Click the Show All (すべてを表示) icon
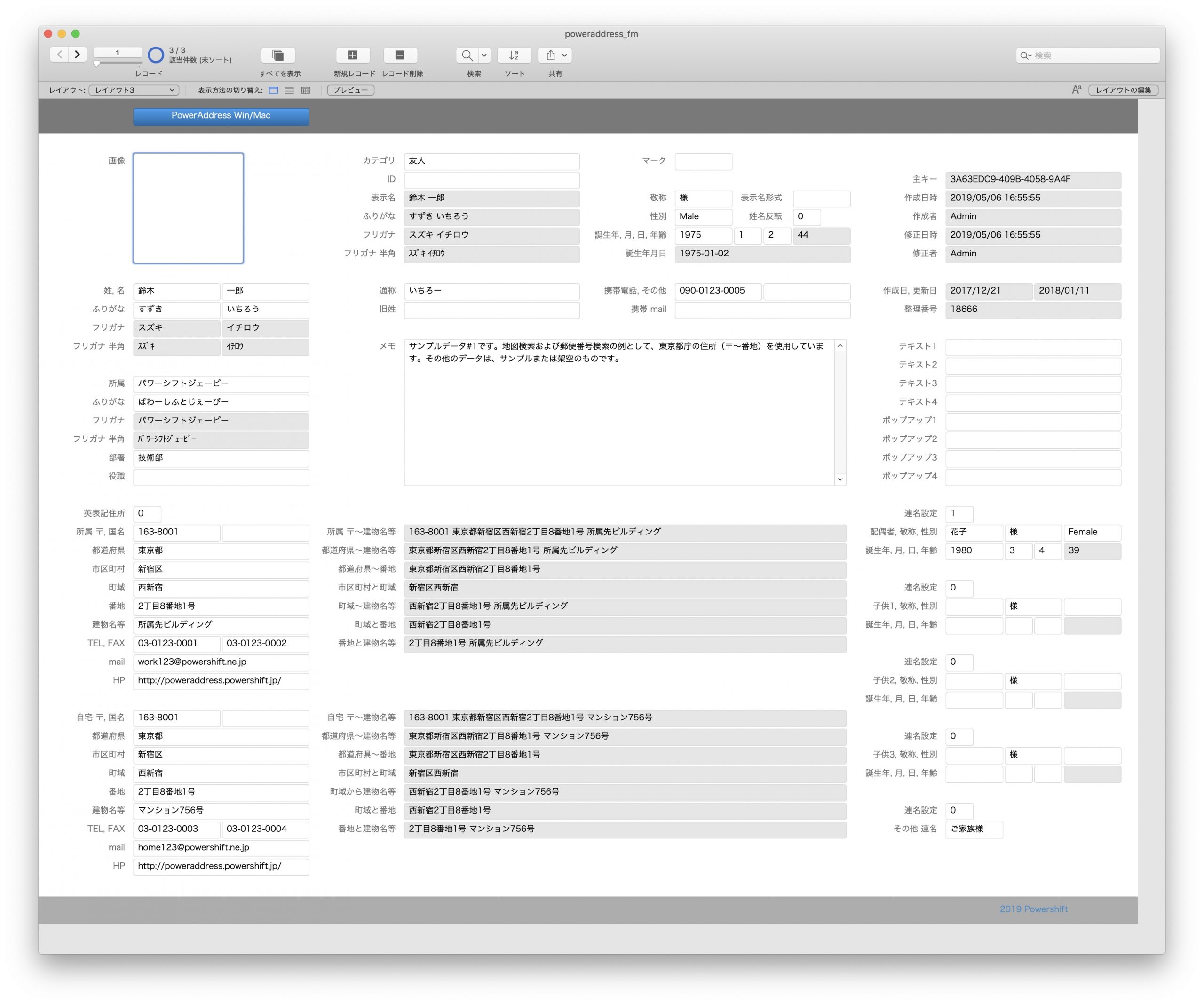This screenshot has width=1204, height=1005. click(278, 55)
